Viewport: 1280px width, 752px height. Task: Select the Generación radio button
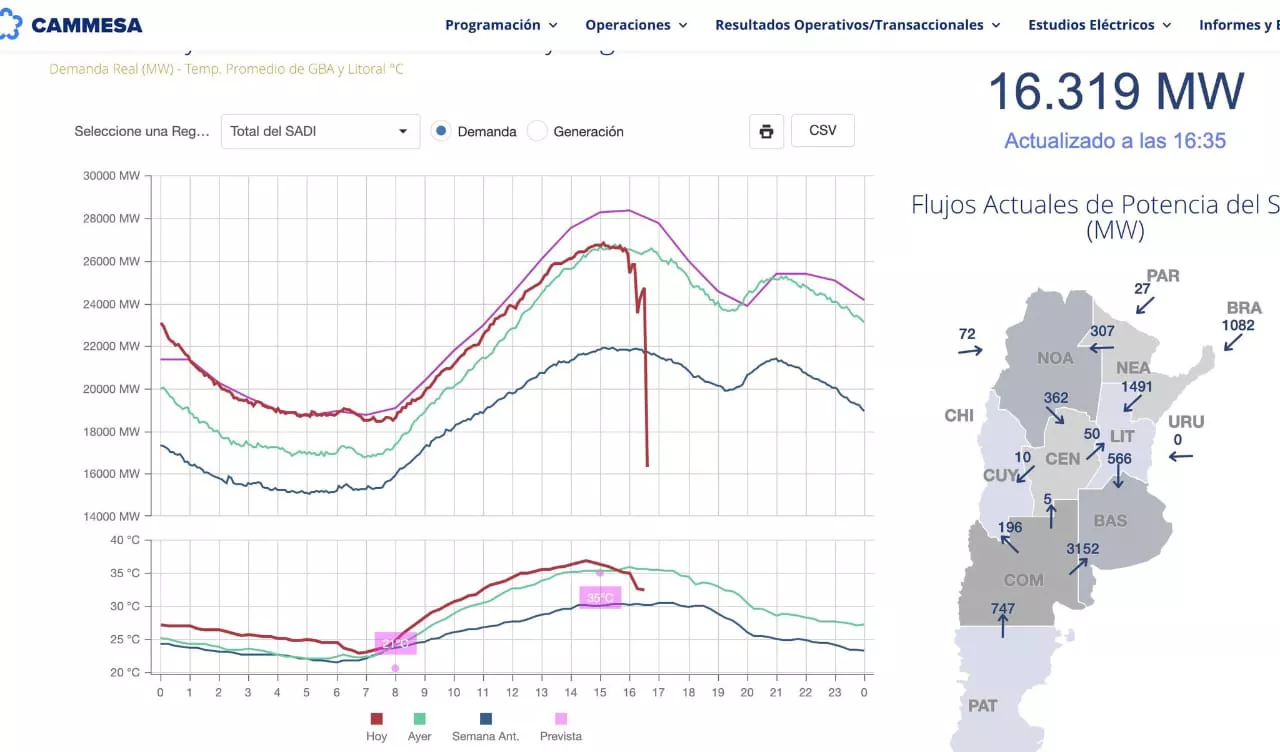(537, 131)
